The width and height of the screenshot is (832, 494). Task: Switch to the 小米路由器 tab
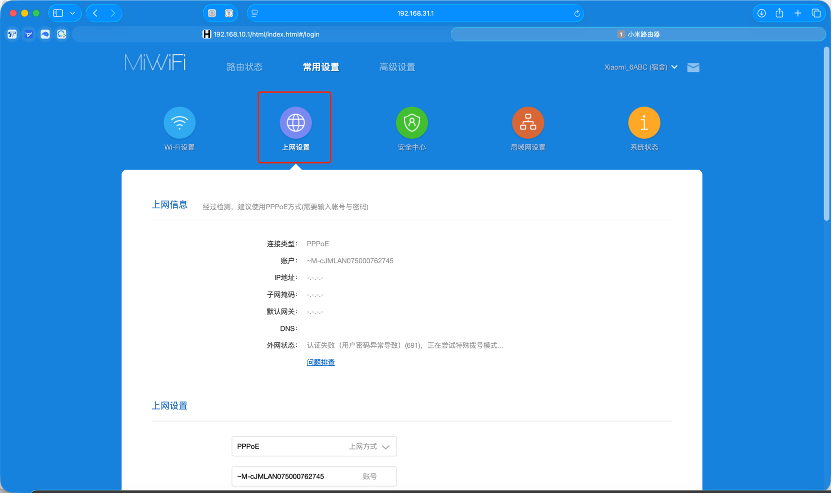click(638, 34)
